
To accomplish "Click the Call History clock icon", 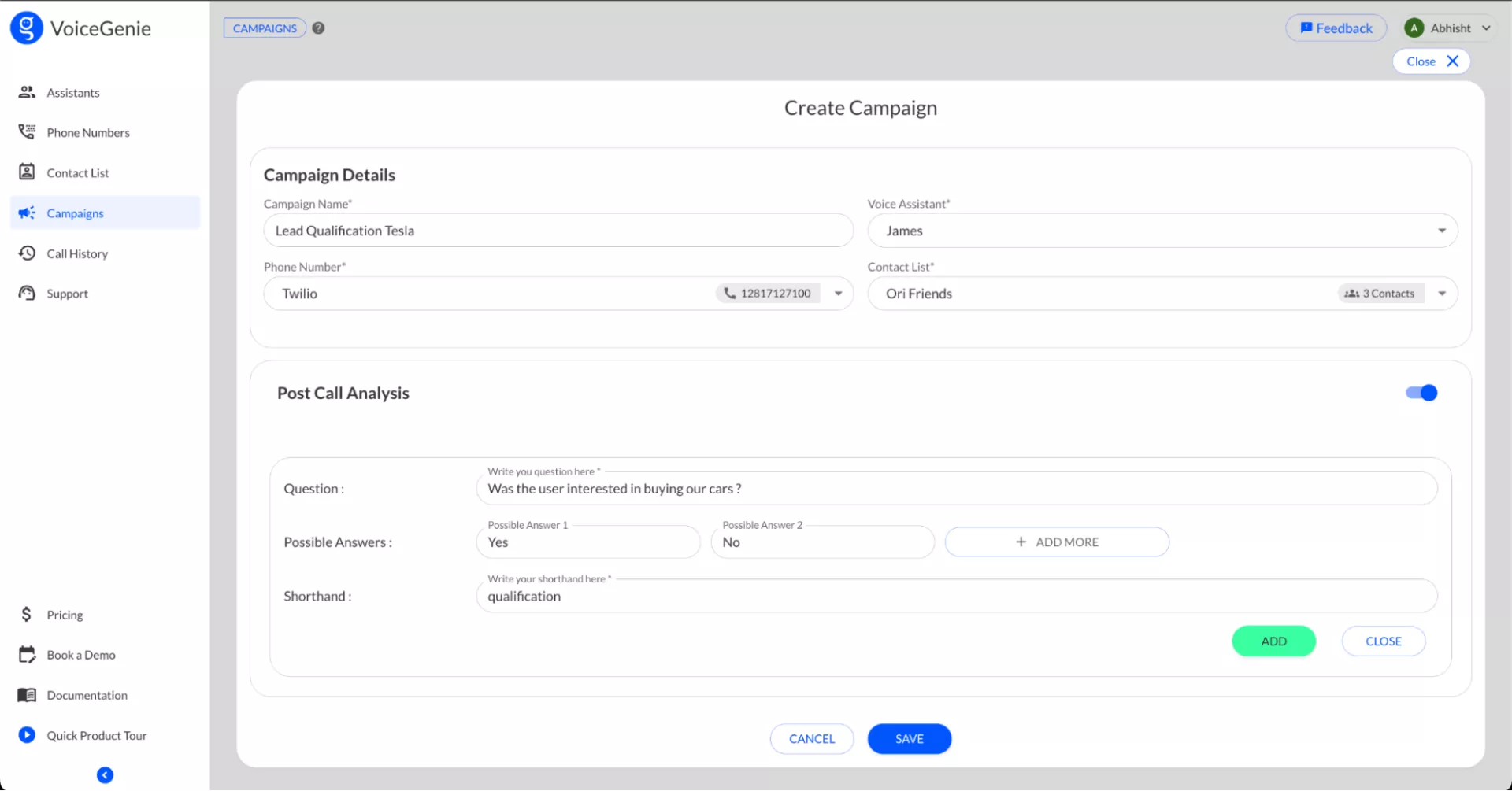I will pos(27,253).
